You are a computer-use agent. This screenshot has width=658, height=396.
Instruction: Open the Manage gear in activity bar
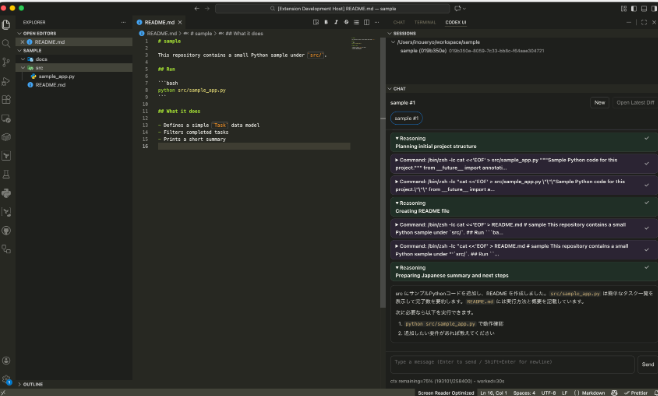point(6,379)
